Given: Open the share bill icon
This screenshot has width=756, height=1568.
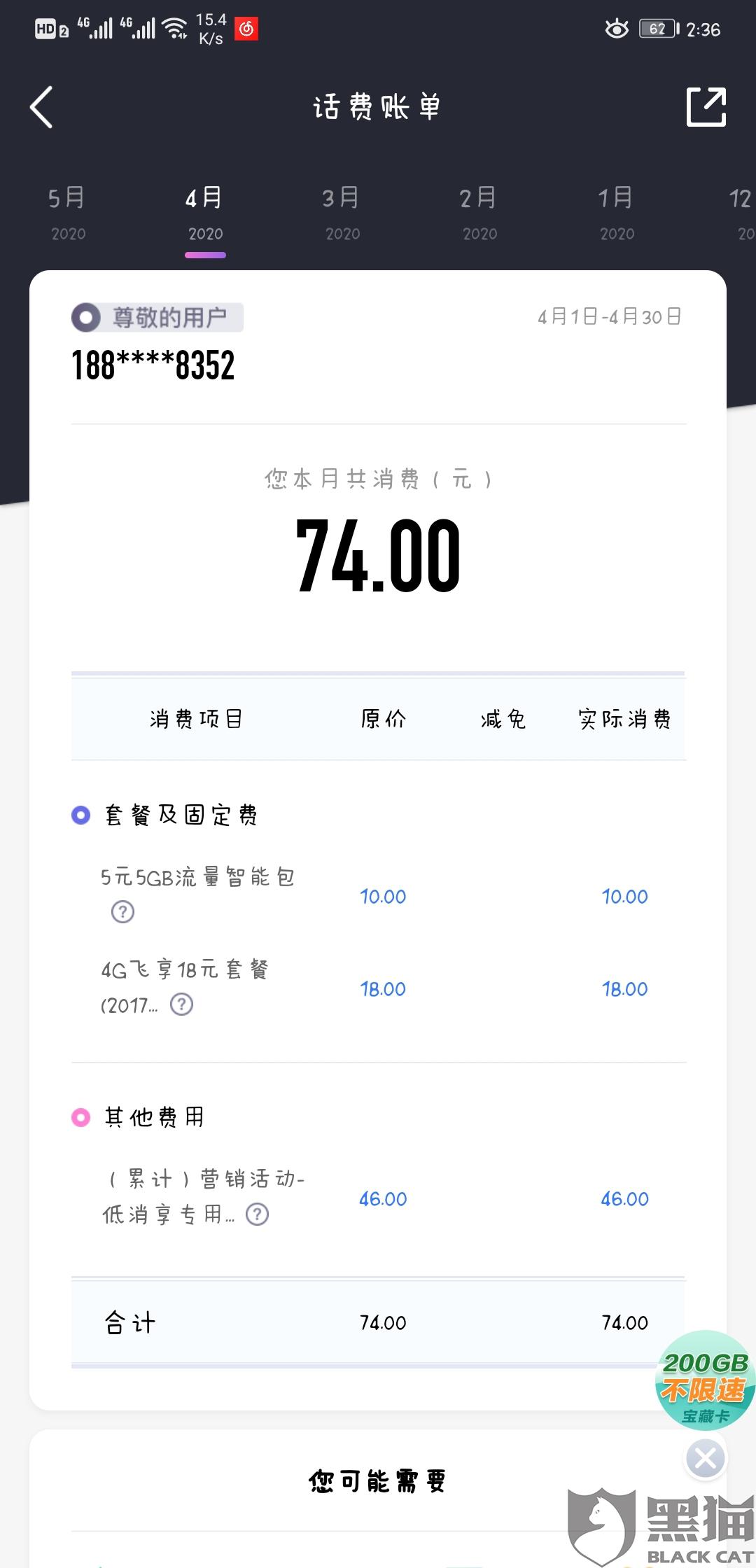Looking at the screenshot, I should coord(706,107).
